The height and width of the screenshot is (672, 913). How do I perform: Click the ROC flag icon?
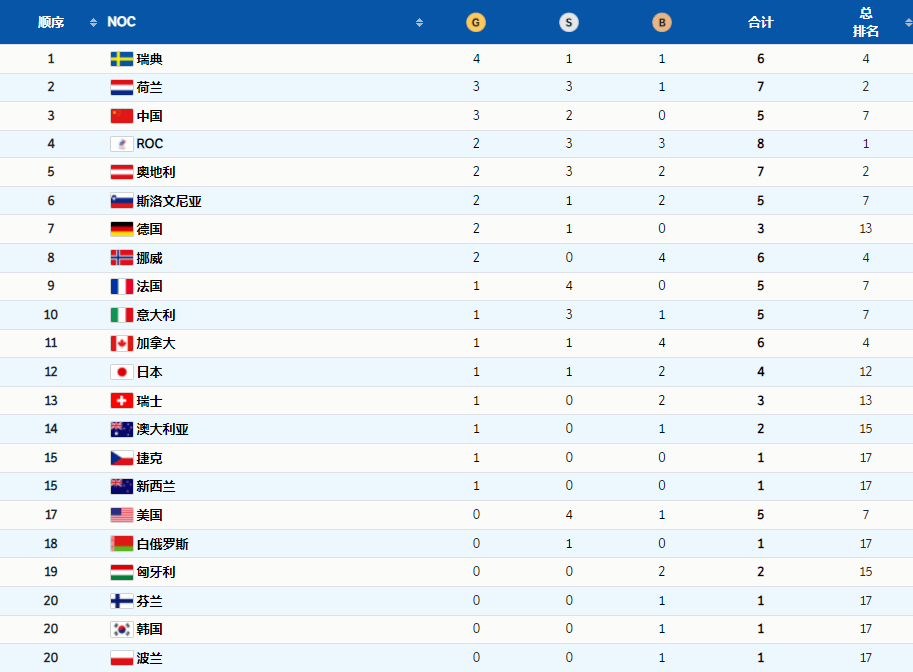click(x=122, y=144)
